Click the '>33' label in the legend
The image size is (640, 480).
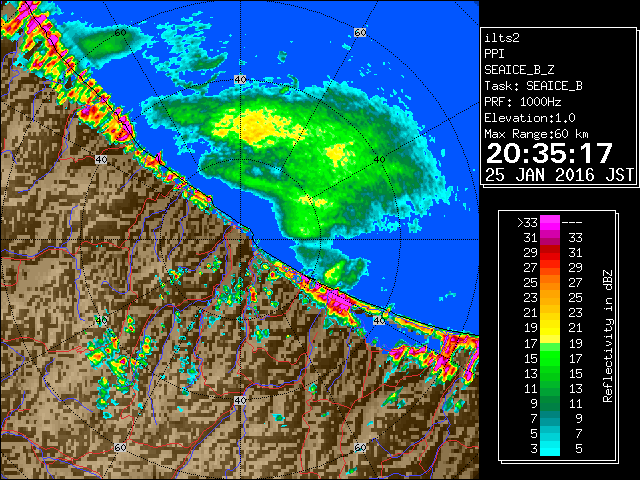(x=527, y=223)
